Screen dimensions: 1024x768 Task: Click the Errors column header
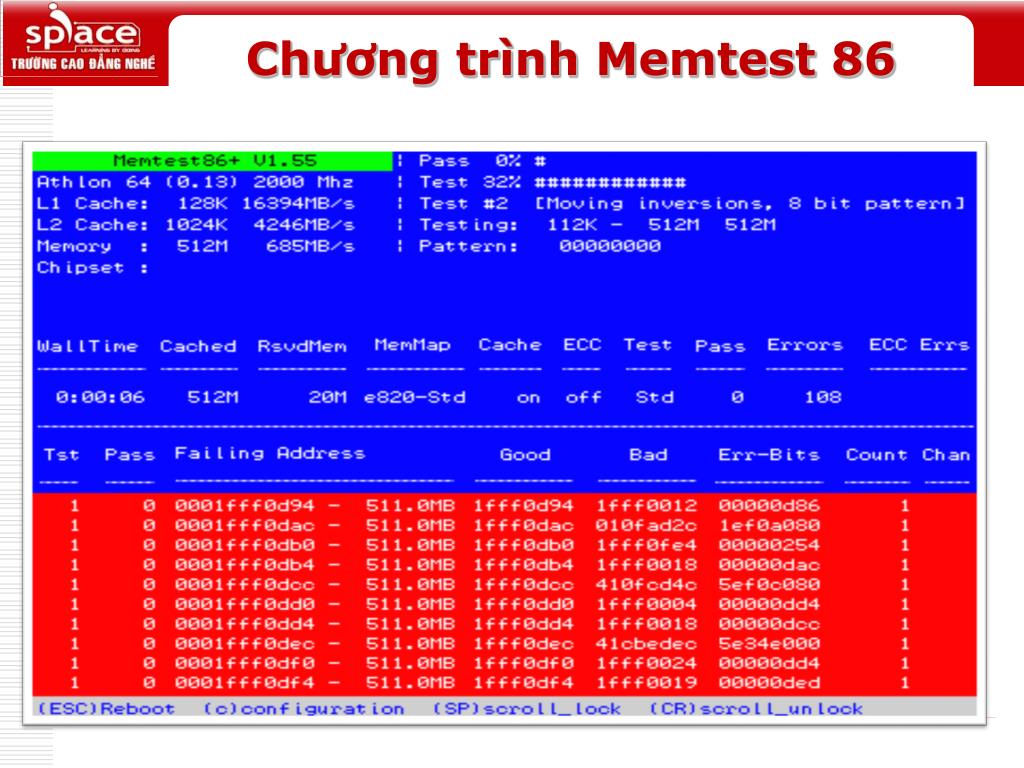coord(805,345)
